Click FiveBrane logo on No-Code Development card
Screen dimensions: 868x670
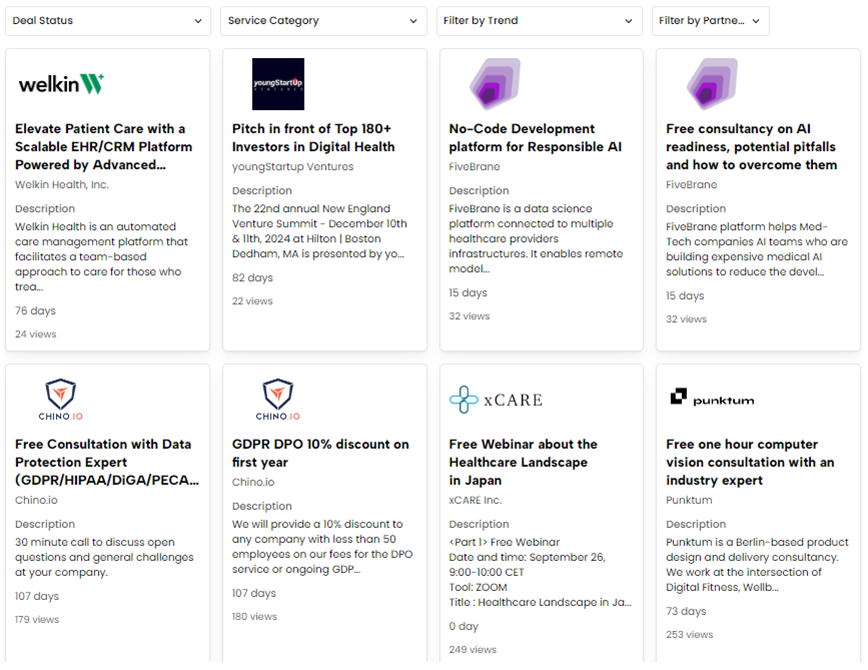495,84
